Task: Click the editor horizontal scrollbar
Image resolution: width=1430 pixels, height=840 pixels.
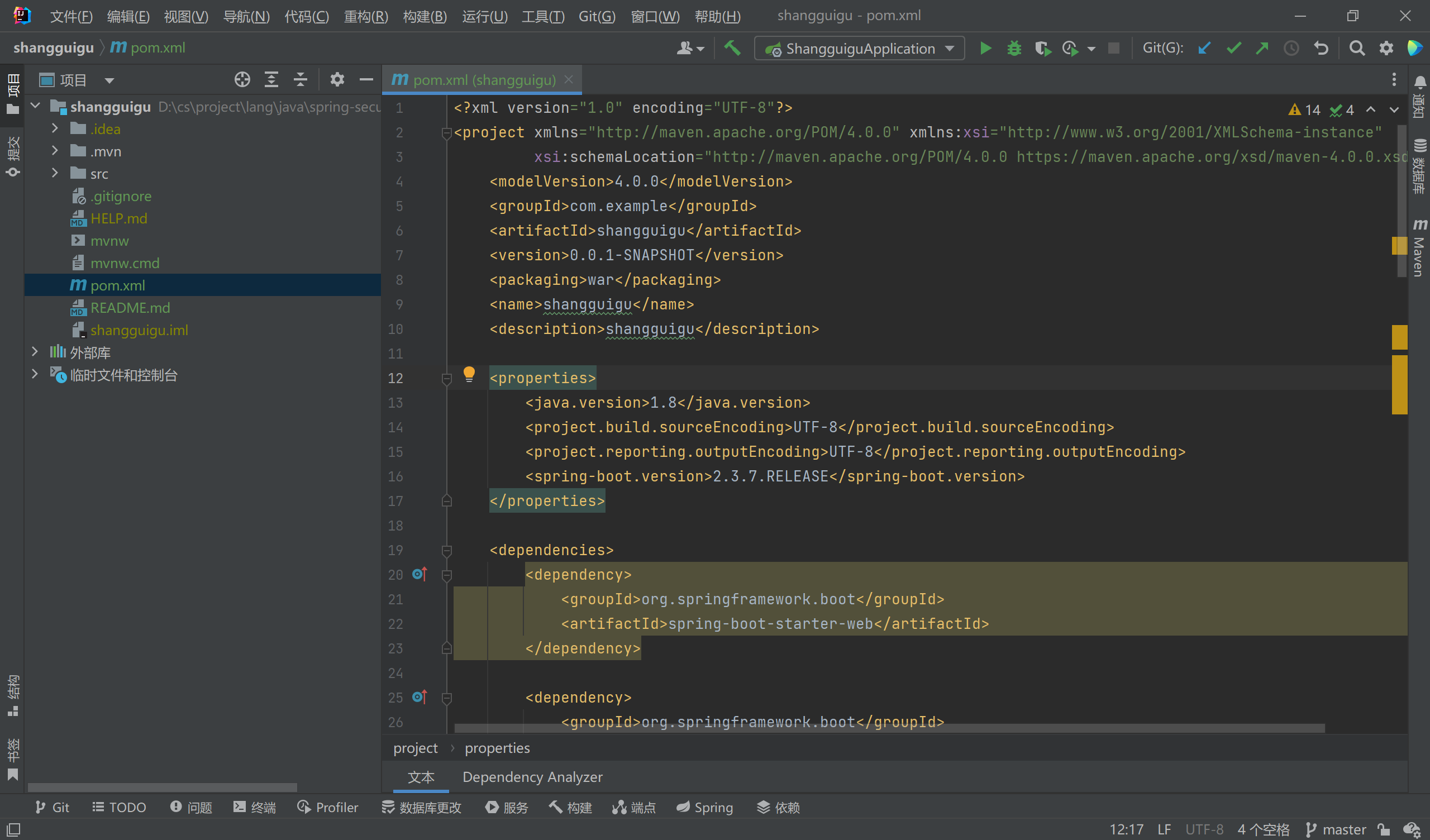Action: [x=889, y=728]
